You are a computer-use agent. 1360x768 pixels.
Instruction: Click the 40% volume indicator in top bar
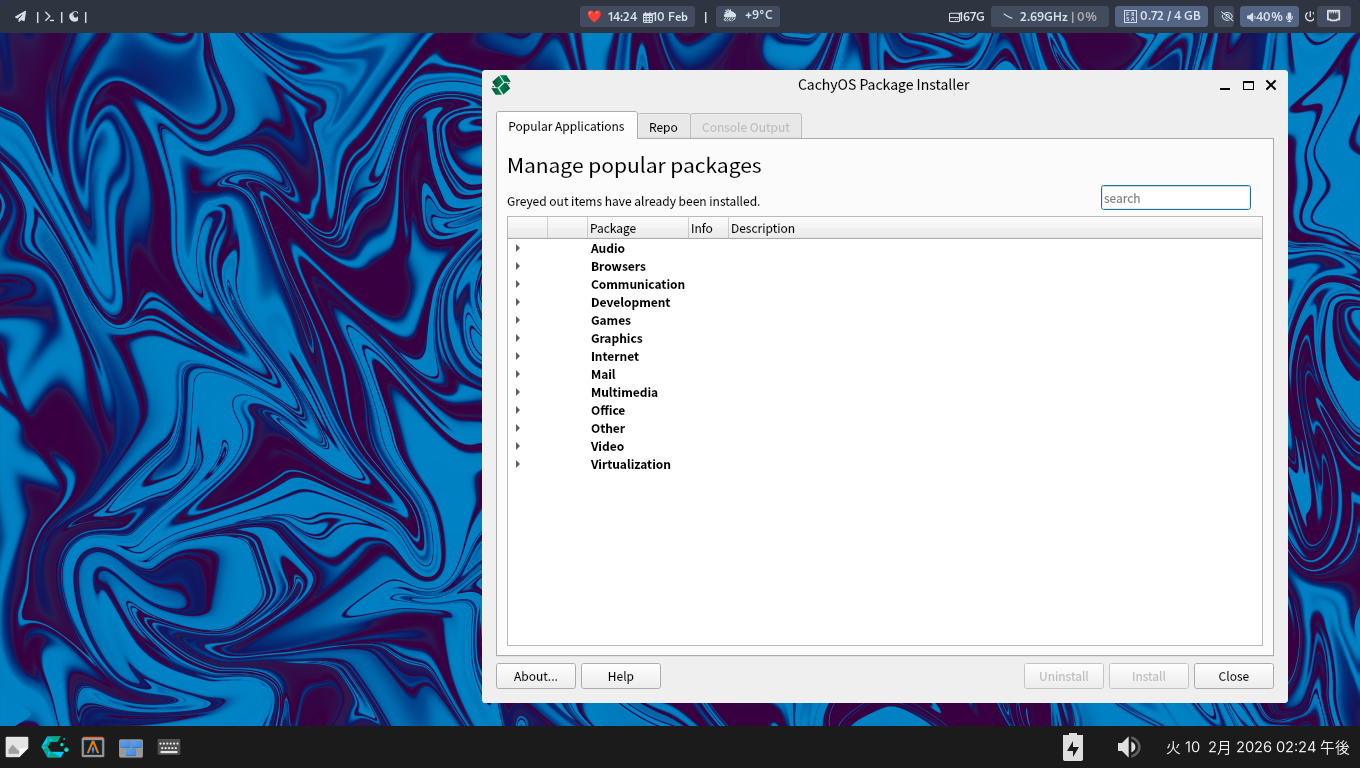click(1264, 16)
